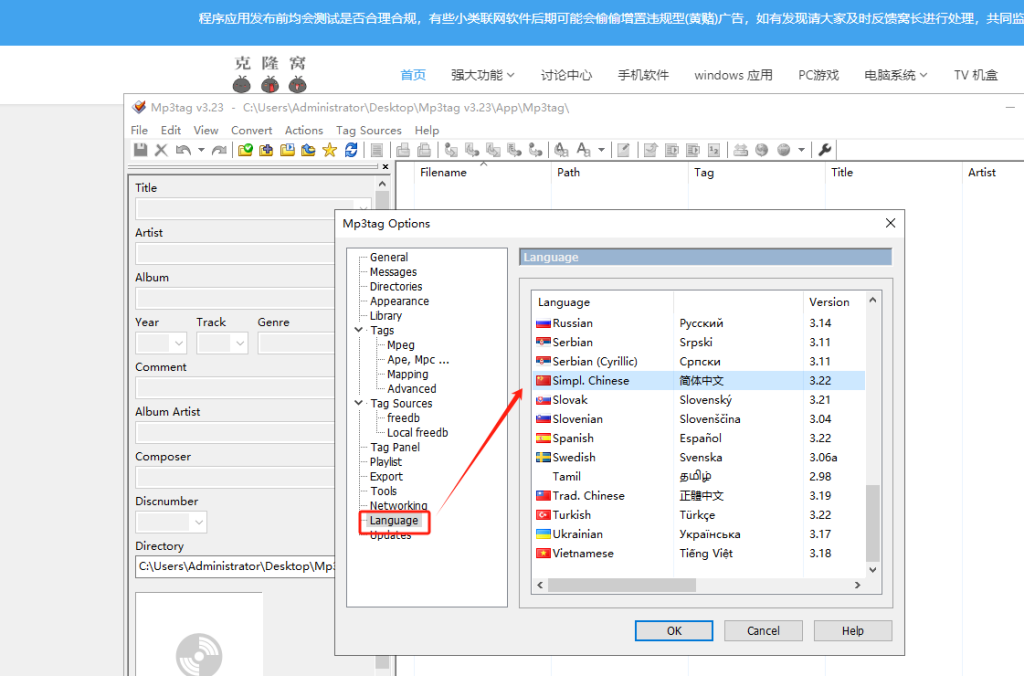
Task: Open the Tag Sources menu
Action: 368,130
